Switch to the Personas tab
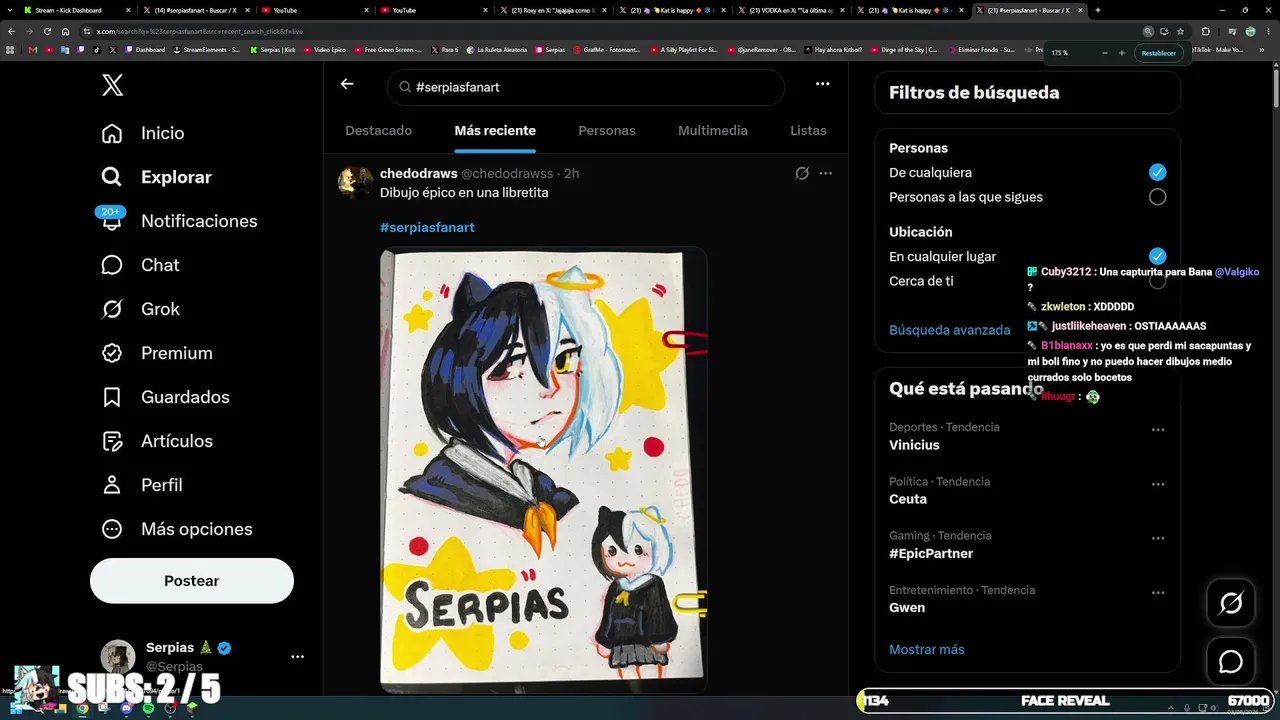Image resolution: width=1280 pixels, height=720 pixels. point(607,131)
